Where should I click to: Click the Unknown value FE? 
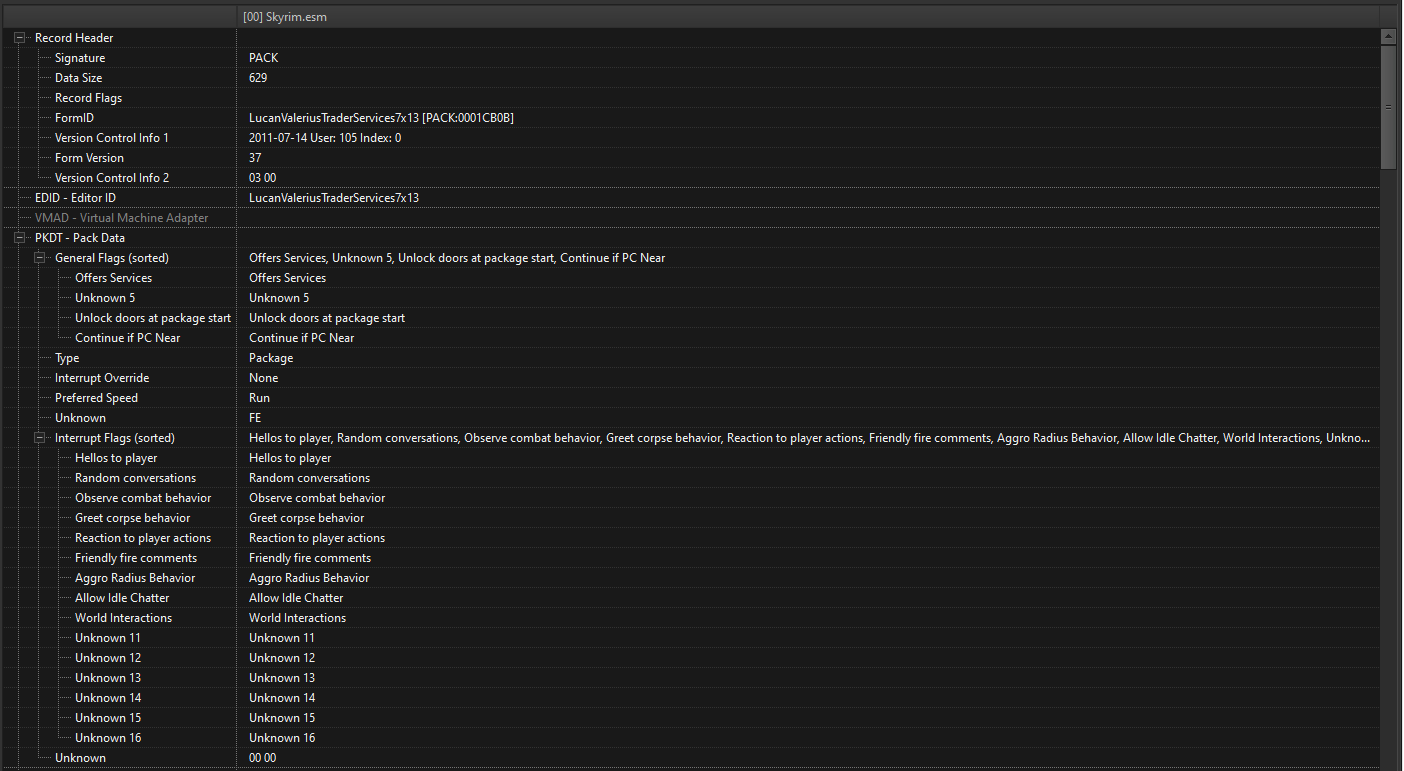[x=255, y=418]
